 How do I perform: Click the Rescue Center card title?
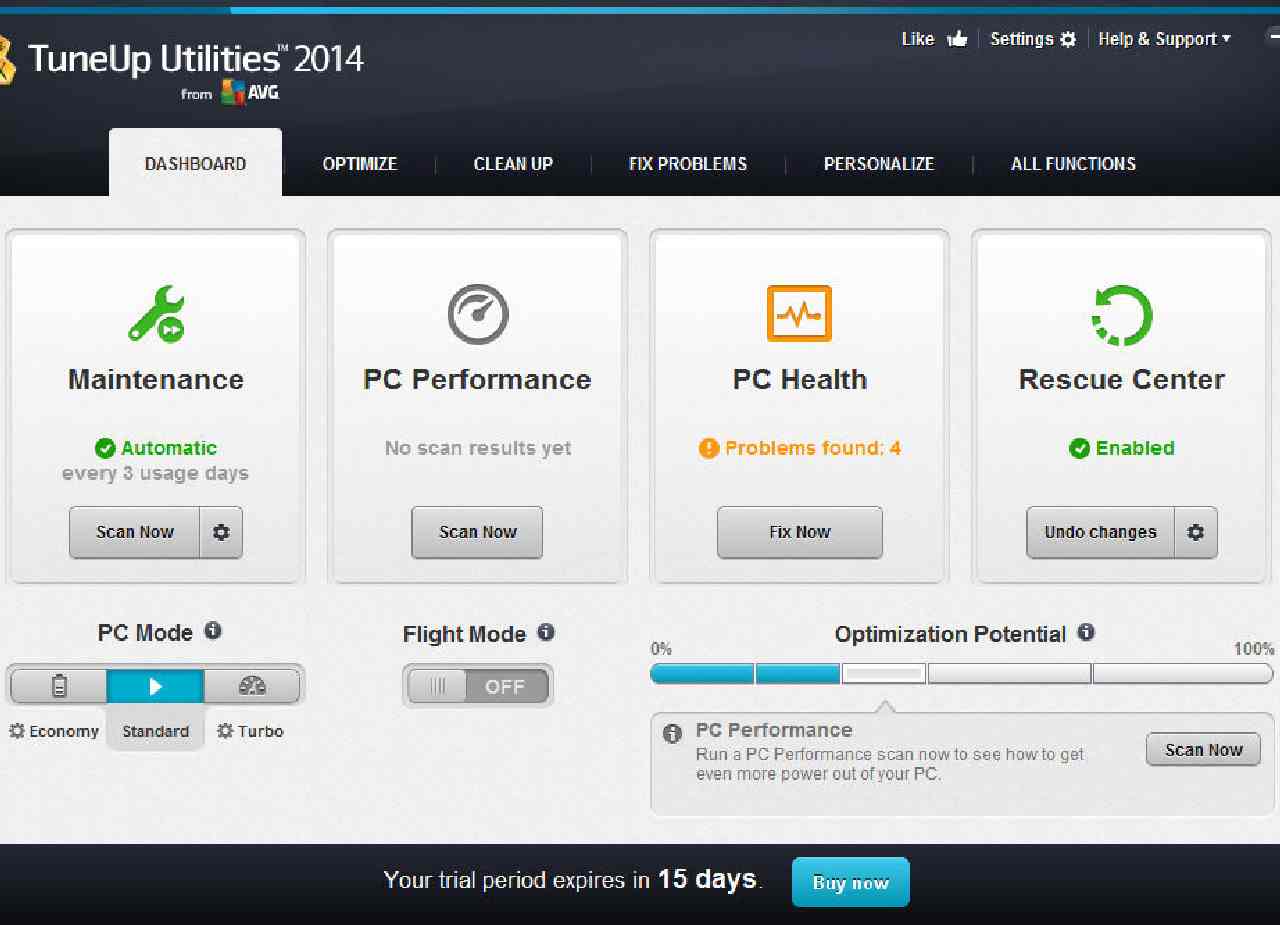[1122, 380]
